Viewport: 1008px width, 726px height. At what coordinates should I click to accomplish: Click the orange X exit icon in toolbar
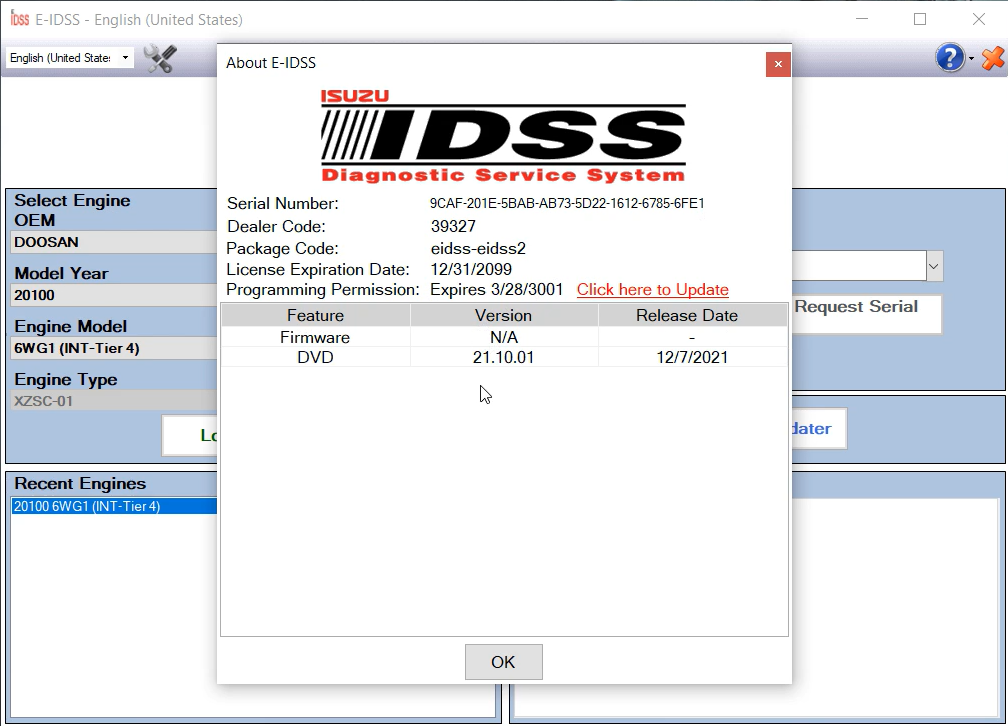(993, 58)
